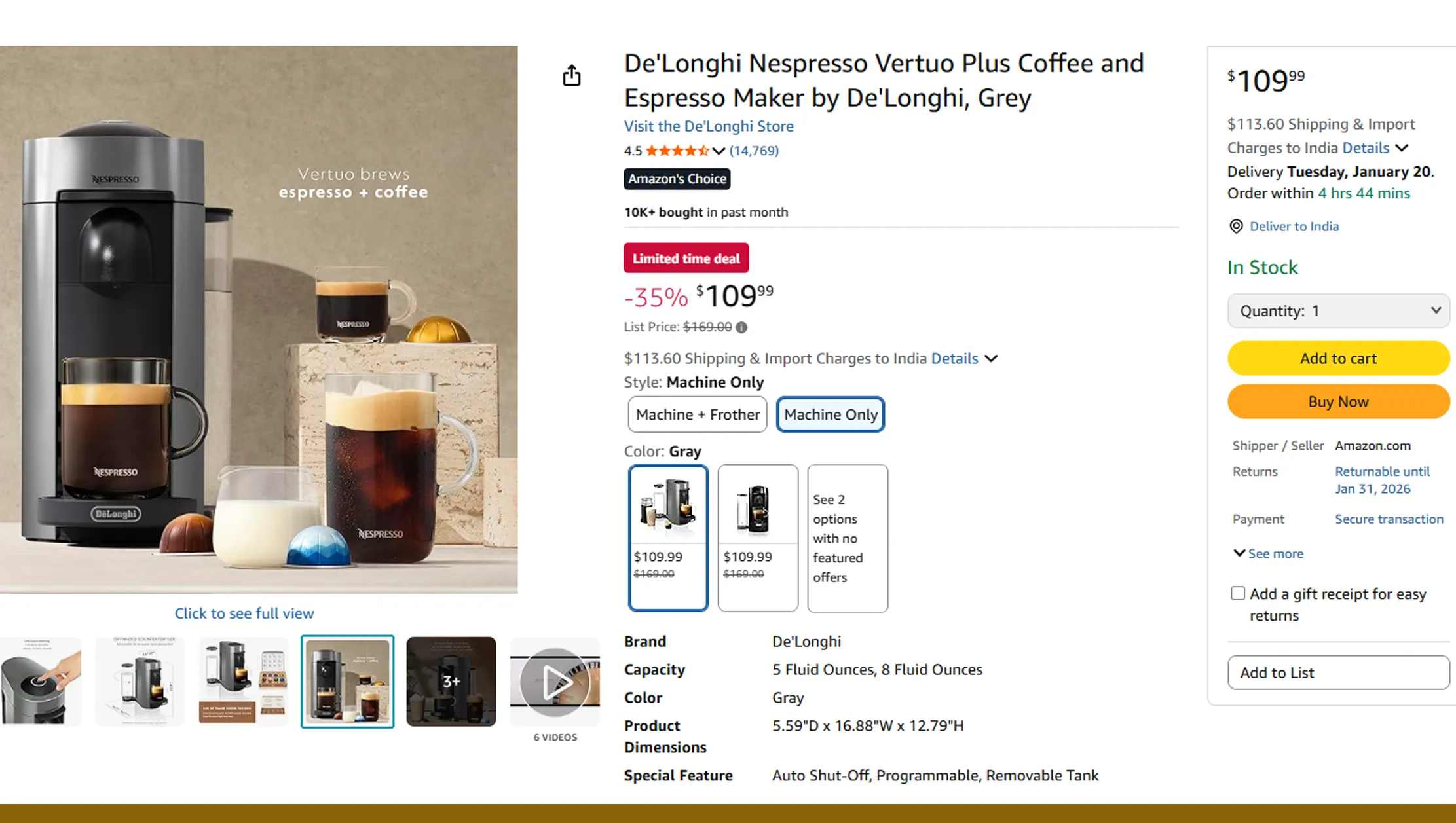
Task: Click the Buy Now button
Action: tap(1337, 401)
